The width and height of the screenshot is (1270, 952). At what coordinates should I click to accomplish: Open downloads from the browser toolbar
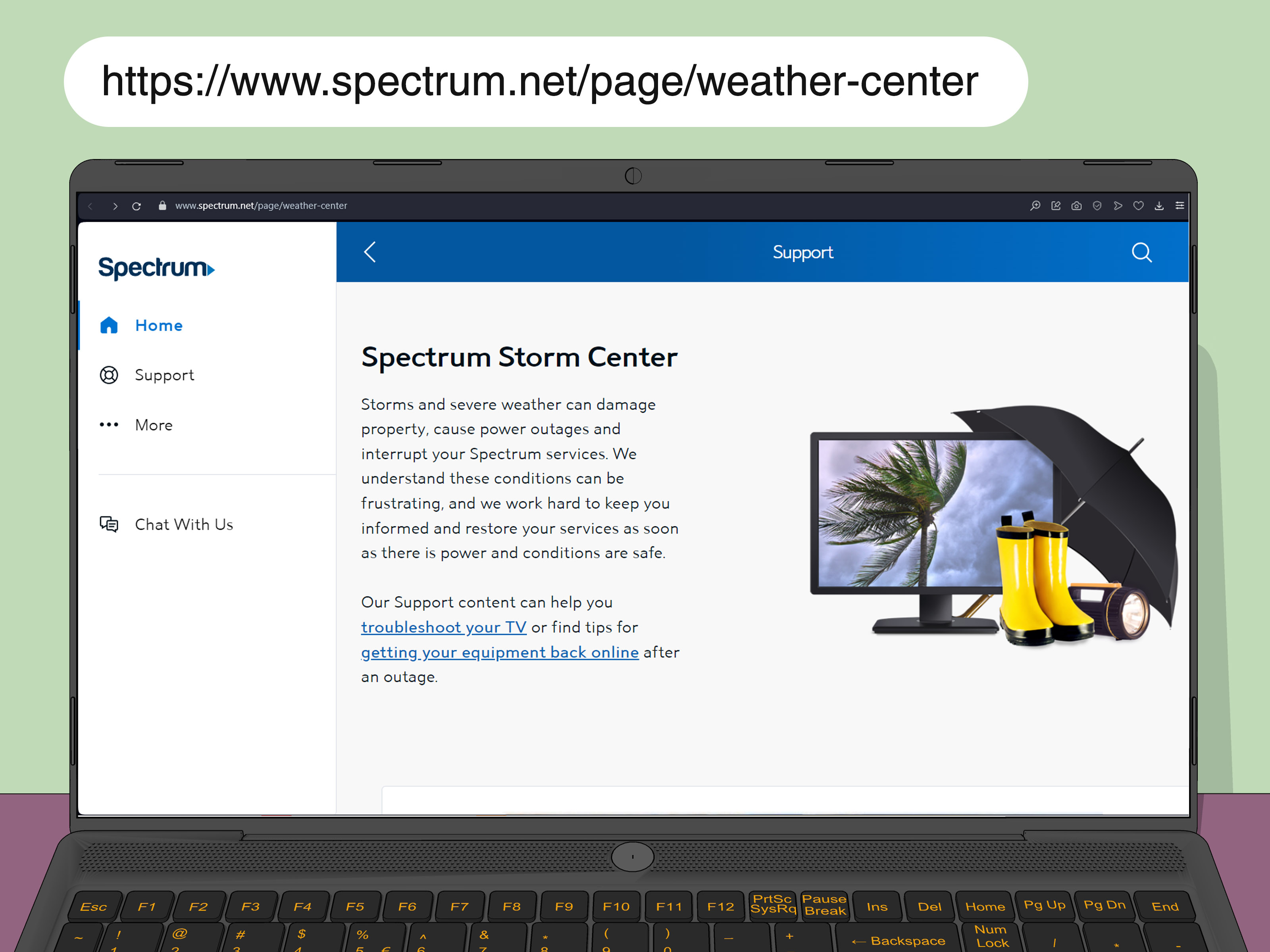point(1159,205)
